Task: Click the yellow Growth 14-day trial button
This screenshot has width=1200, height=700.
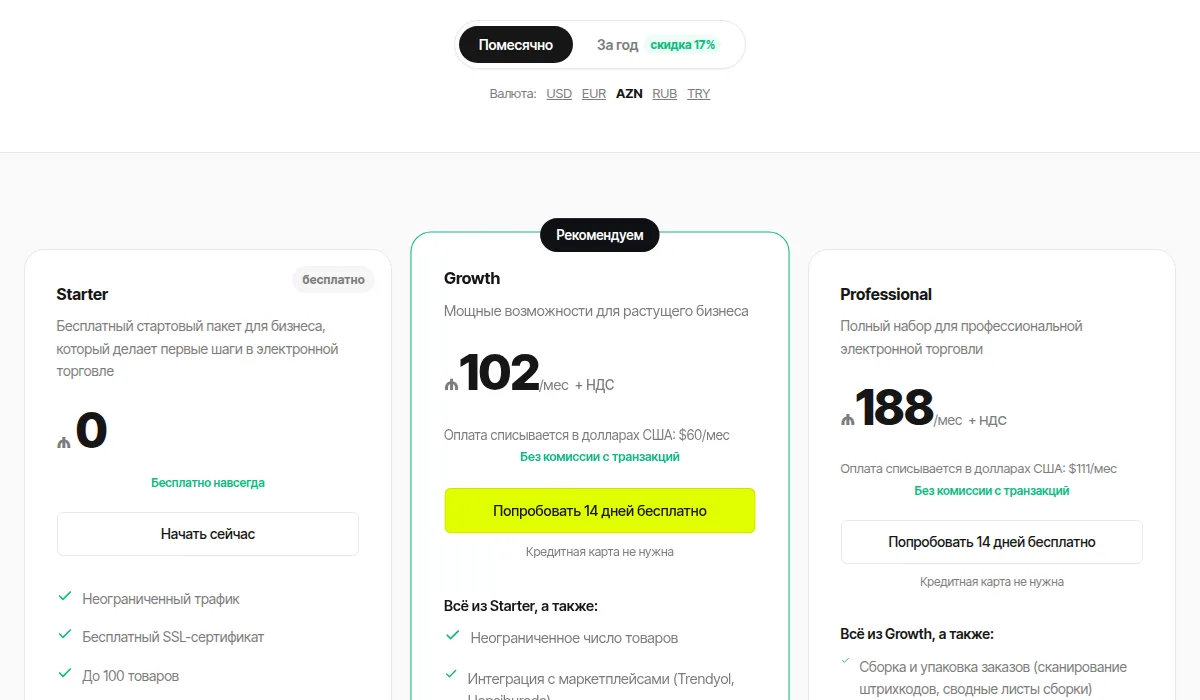Action: pos(600,511)
